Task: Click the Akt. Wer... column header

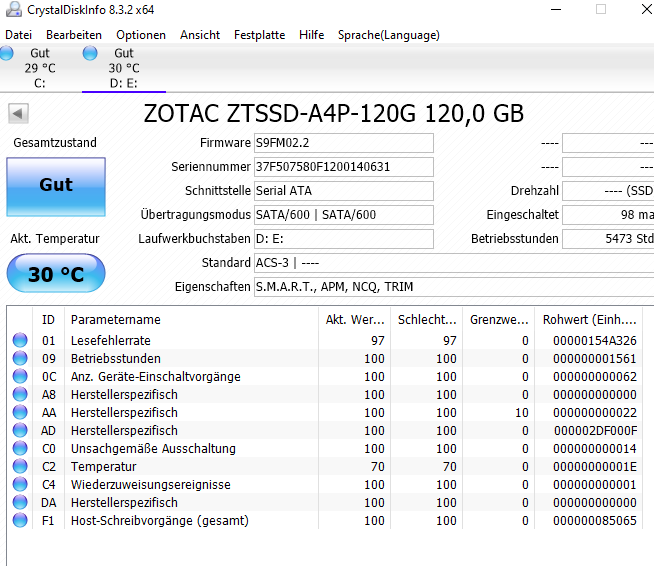Action: pyautogui.click(x=355, y=319)
